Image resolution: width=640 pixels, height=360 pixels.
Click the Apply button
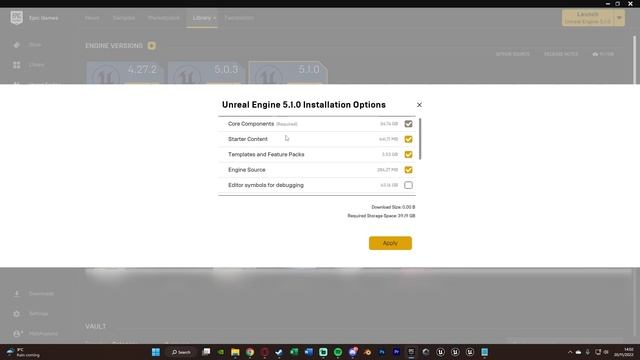[390, 243]
